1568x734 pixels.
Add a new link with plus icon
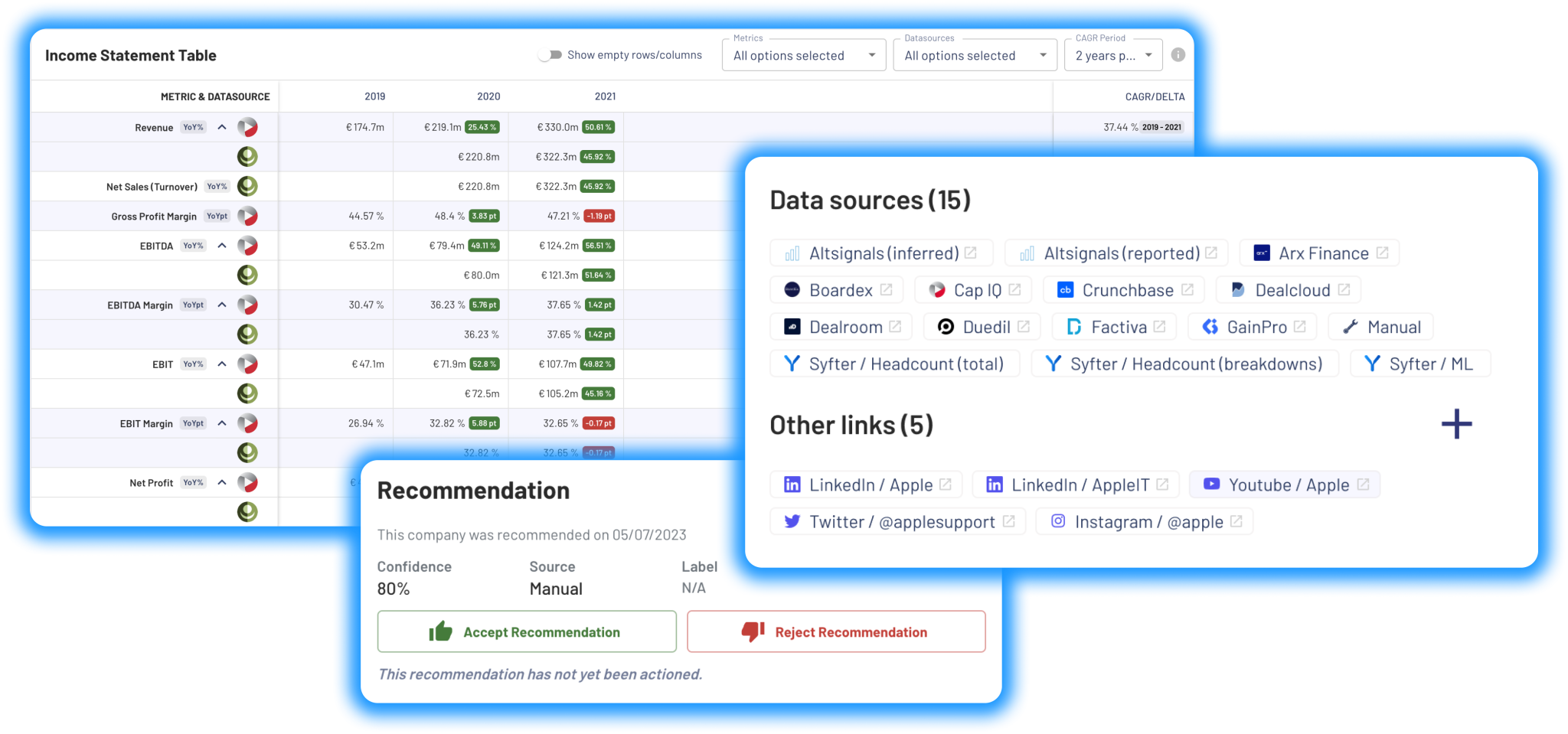(1456, 424)
